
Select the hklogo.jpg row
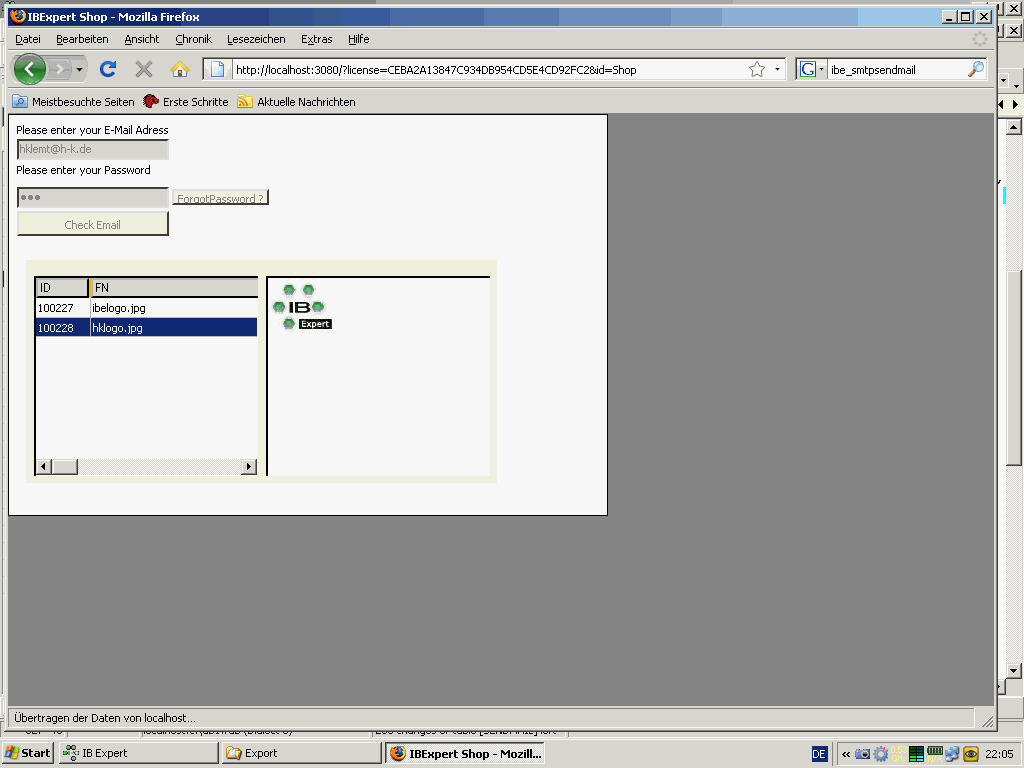pos(146,328)
